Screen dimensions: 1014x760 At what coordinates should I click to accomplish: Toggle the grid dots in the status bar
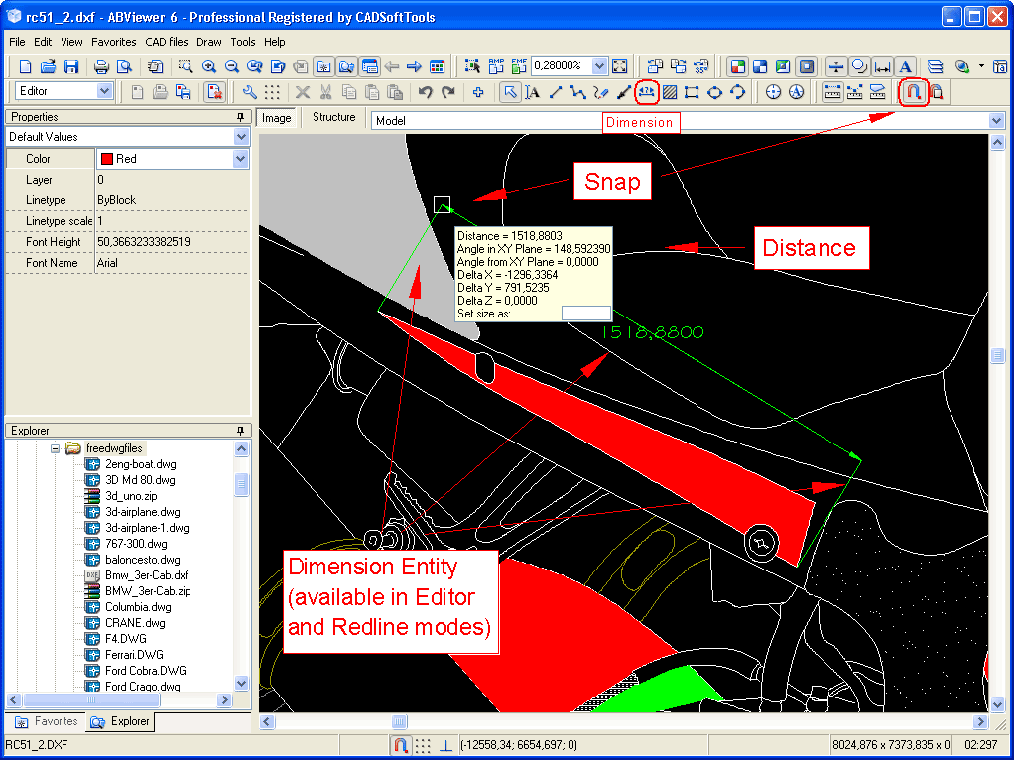point(423,746)
